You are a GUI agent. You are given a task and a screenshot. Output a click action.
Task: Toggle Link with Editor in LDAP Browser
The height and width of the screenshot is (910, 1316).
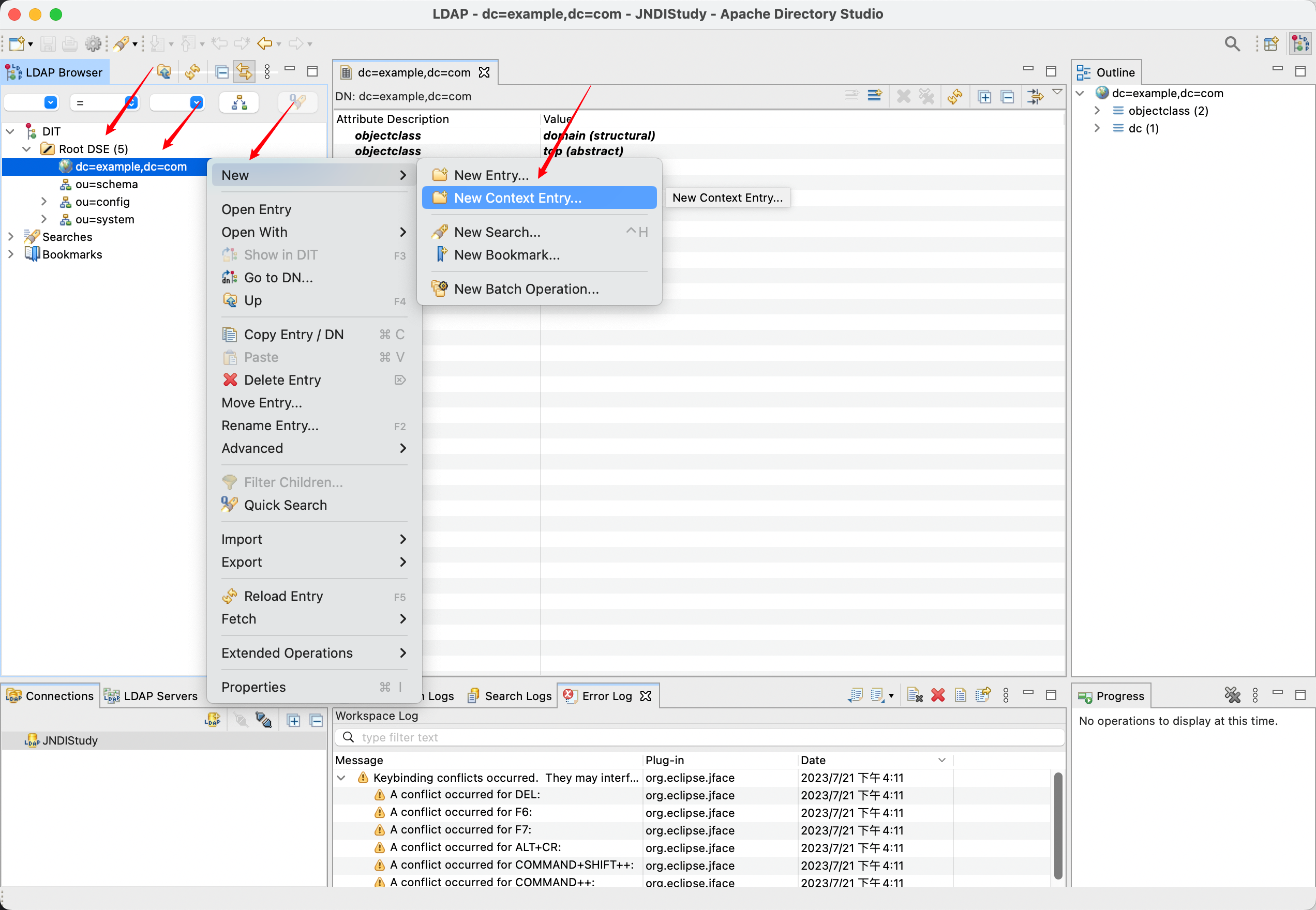[x=244, y=71]
